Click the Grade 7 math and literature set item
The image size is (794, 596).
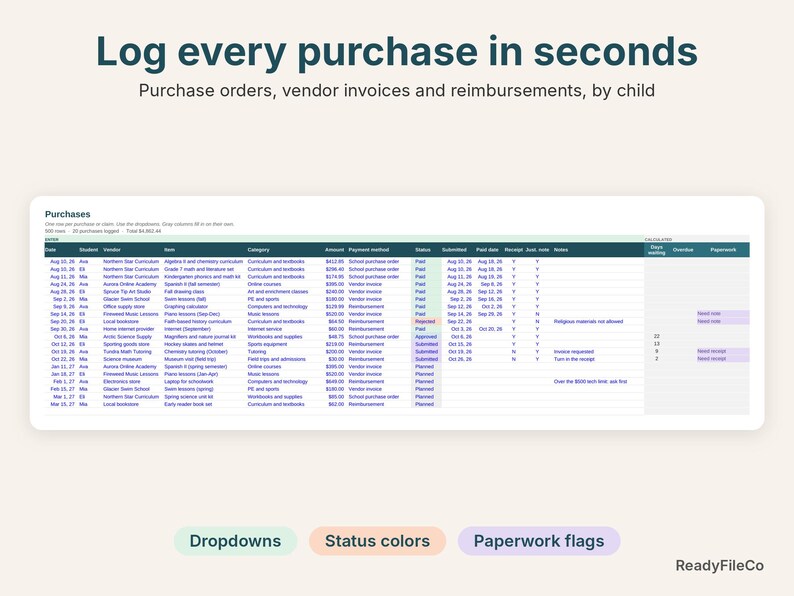coord(199,269)
